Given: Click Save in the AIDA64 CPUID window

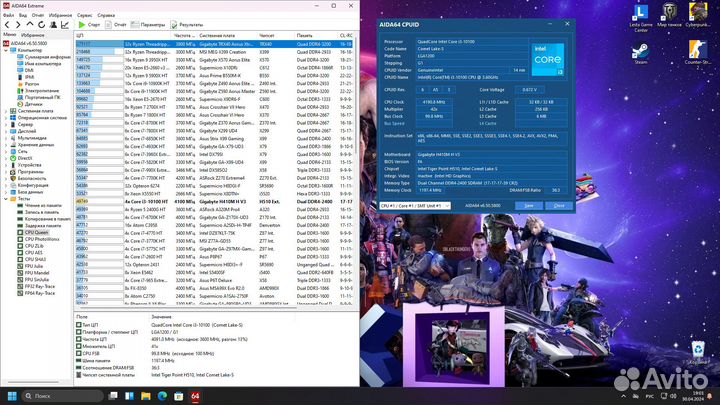Looking at the screenshot, I should 529,206.
